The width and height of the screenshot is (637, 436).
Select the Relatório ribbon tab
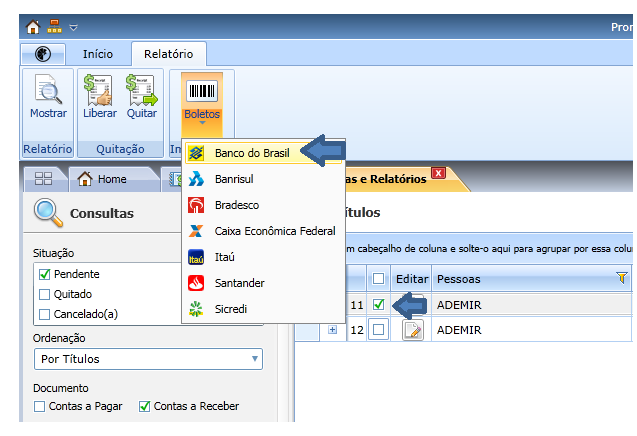point(169,54)
